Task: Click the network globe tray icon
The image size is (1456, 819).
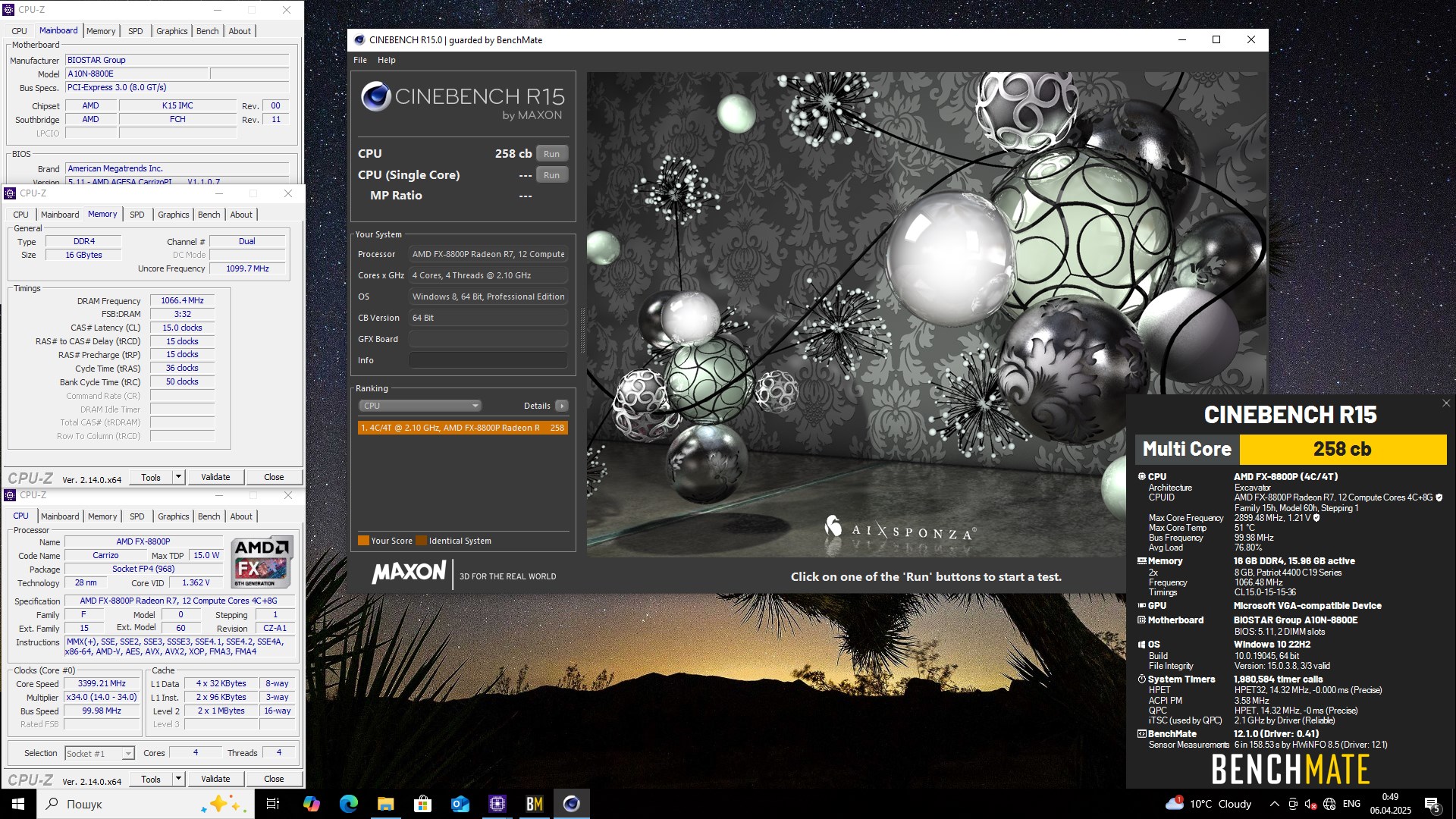Action: [x=1329, y=804]
